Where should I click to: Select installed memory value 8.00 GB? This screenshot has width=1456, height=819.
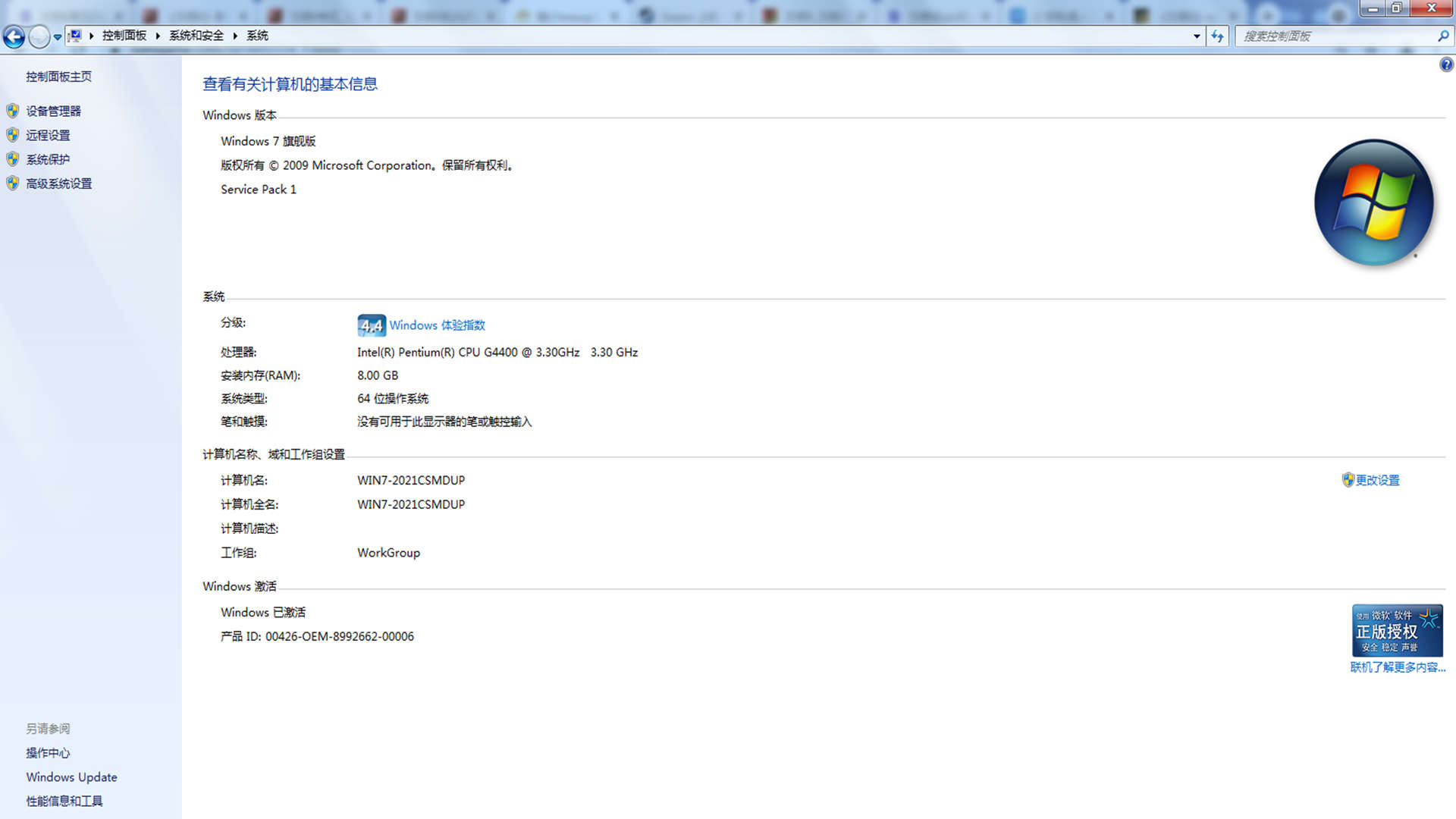coord(378,375)
